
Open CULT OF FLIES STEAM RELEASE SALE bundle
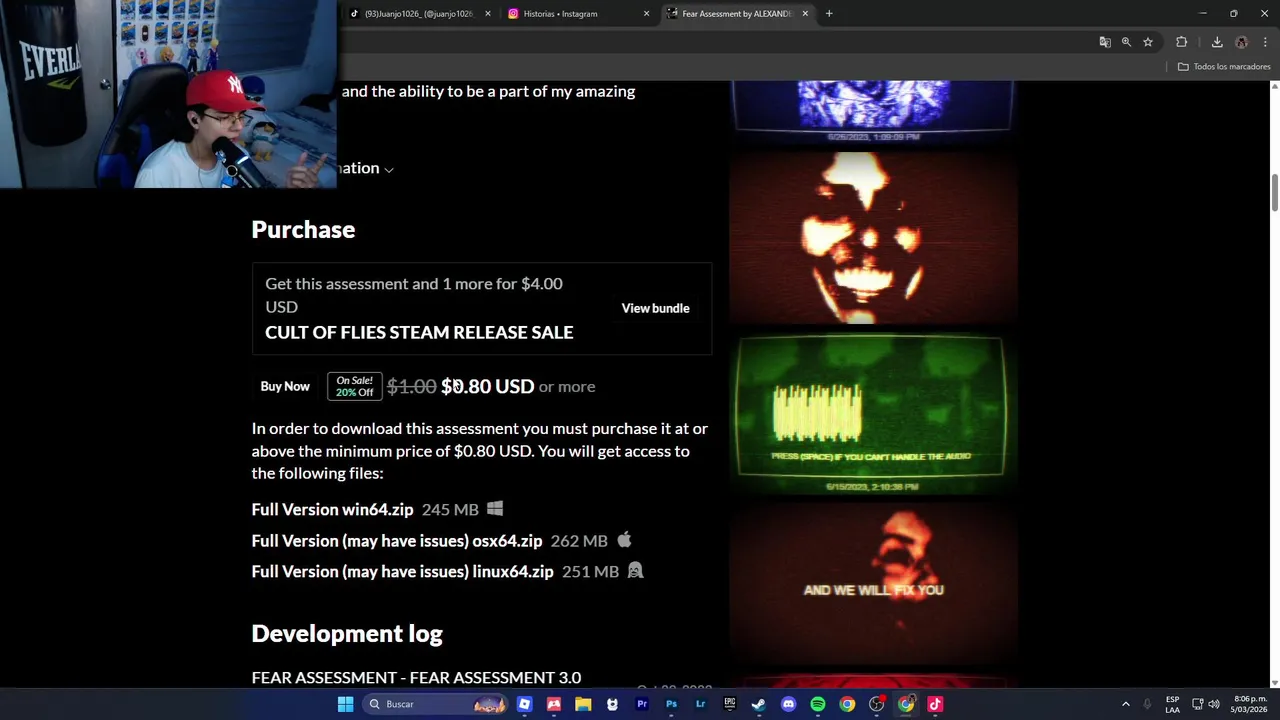coord(419,332)
